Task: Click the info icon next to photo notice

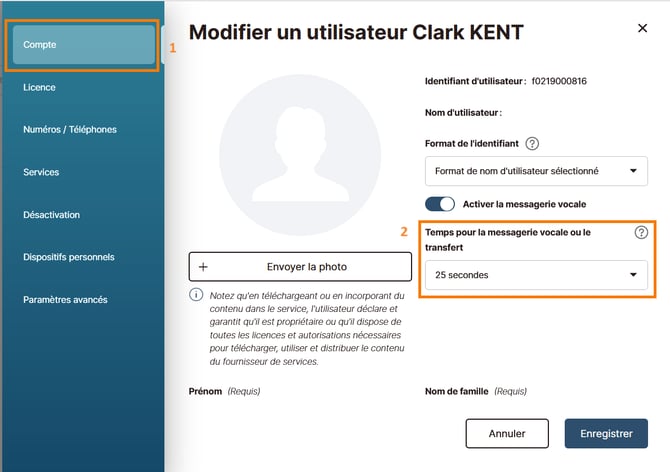Action: pos(196,295)
